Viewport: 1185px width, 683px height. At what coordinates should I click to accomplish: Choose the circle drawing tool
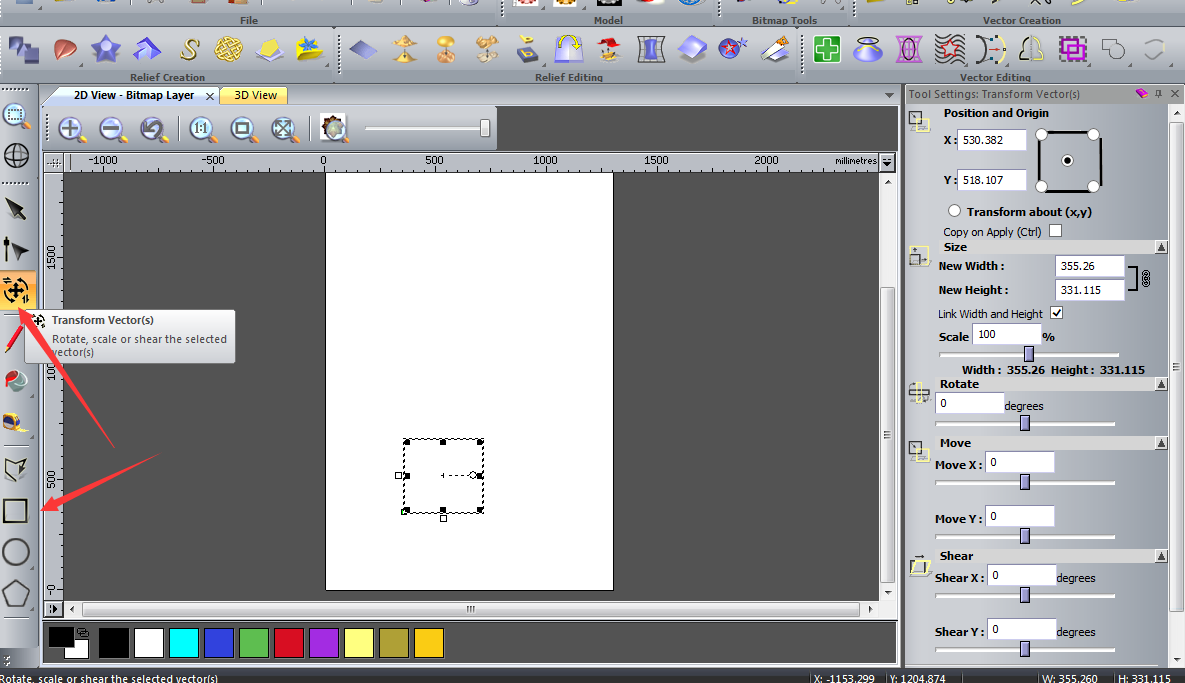tap(16, 552)
